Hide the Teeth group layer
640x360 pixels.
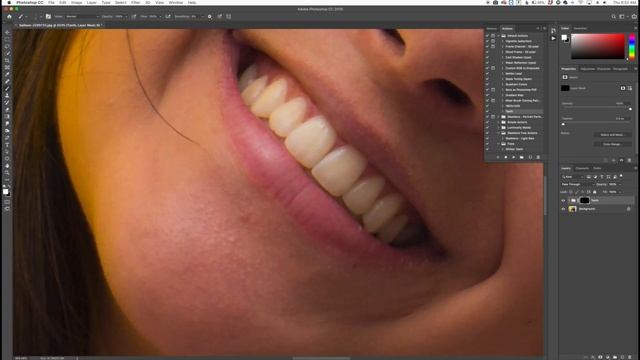563,200
